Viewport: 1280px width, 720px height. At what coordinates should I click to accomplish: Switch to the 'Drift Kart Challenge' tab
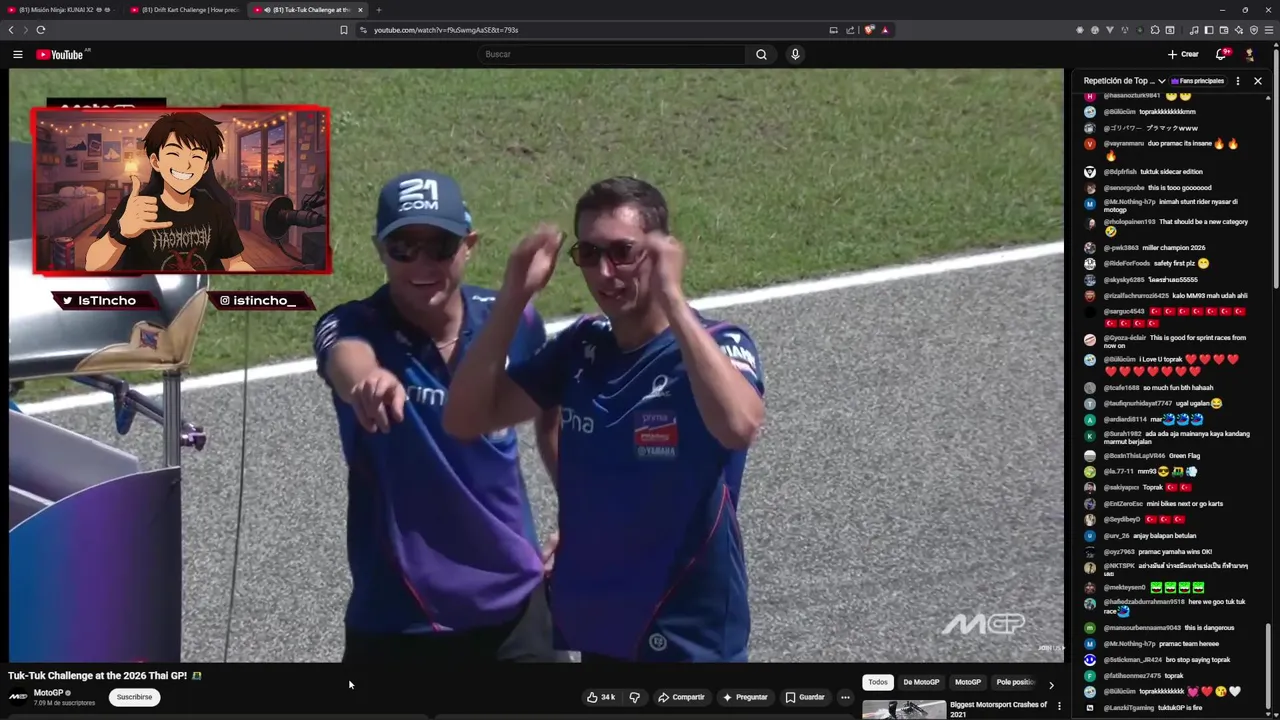[185, 10]
